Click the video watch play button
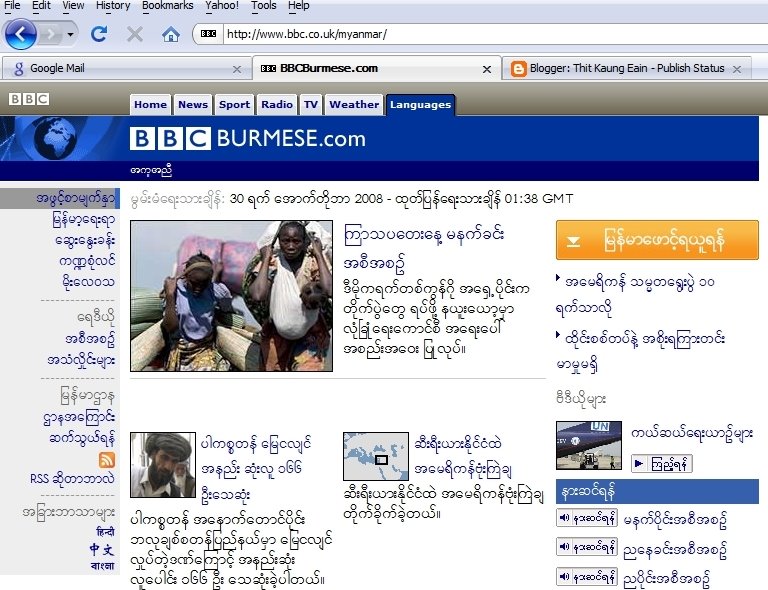The image size is (768, 590). pos(662,463)
